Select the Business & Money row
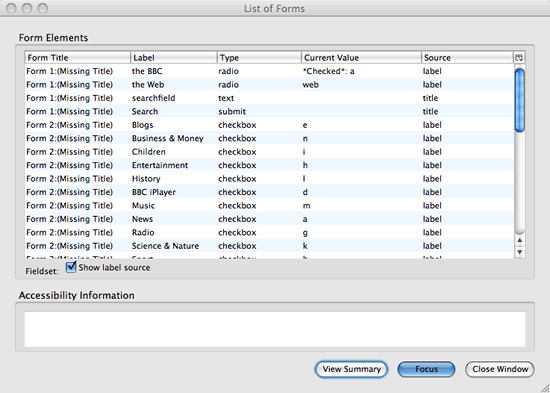 [269, 138]
